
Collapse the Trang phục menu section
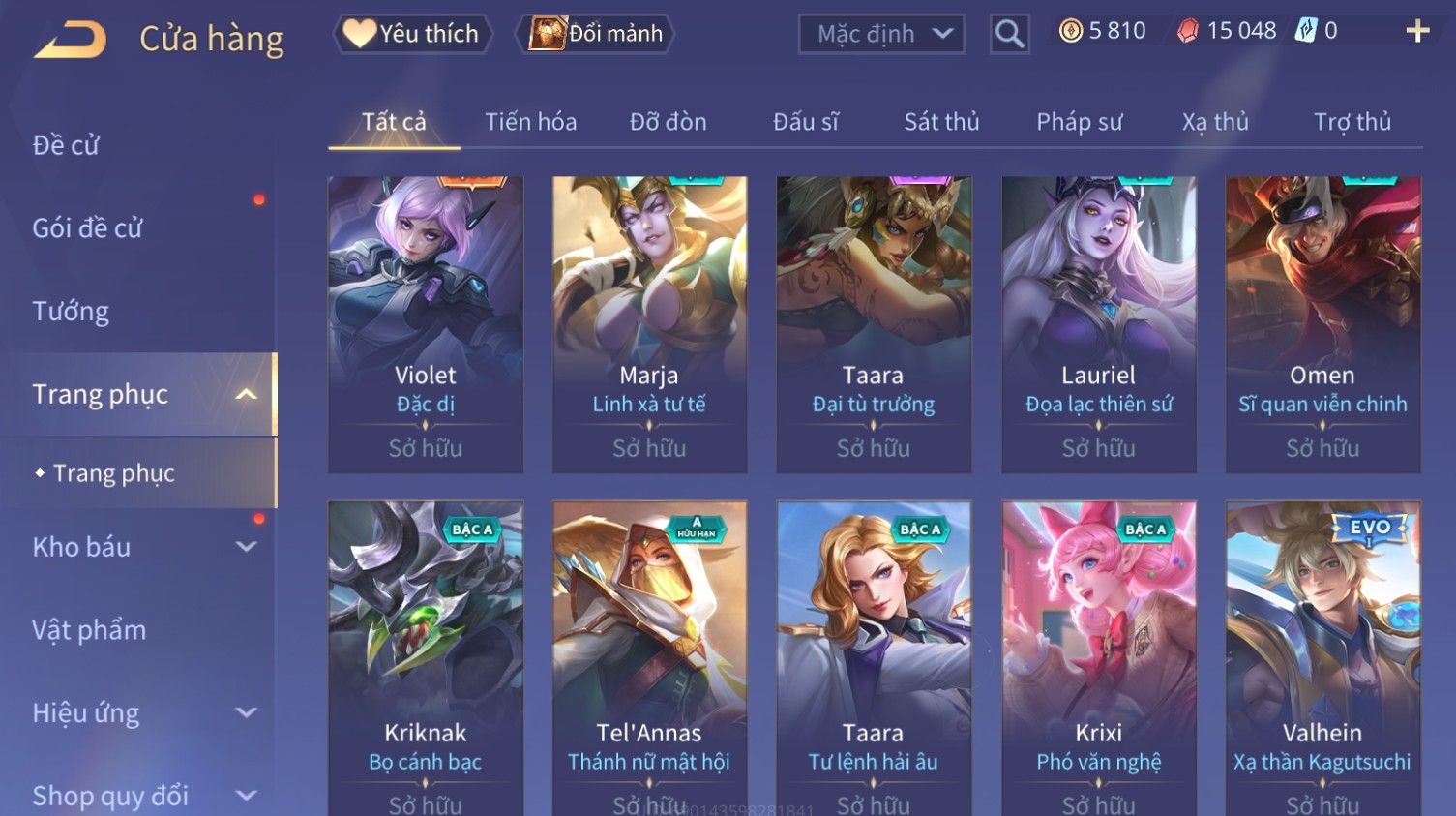[x=247, y=394]
